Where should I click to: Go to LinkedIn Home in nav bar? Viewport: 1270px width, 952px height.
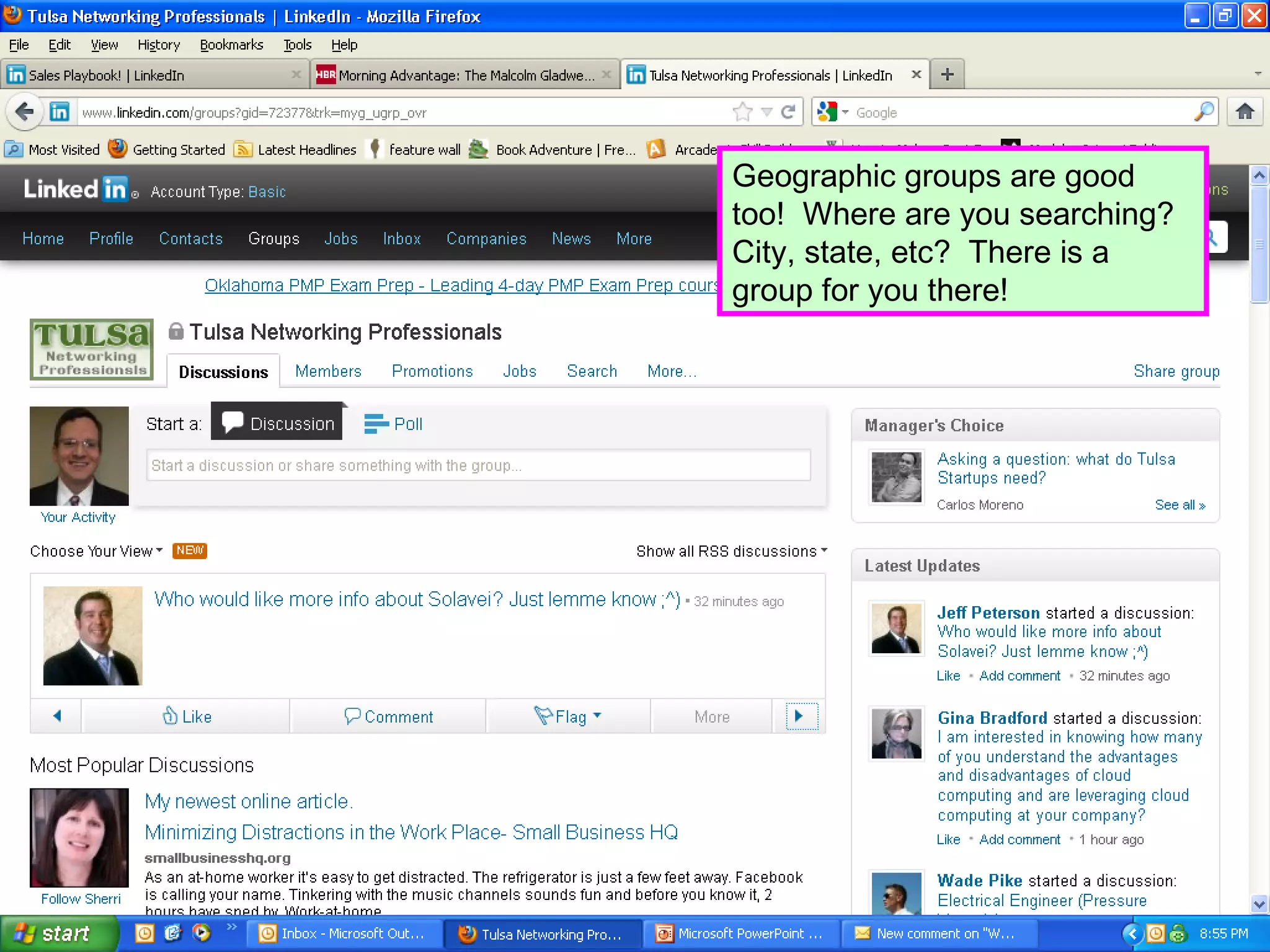(43, 239)
